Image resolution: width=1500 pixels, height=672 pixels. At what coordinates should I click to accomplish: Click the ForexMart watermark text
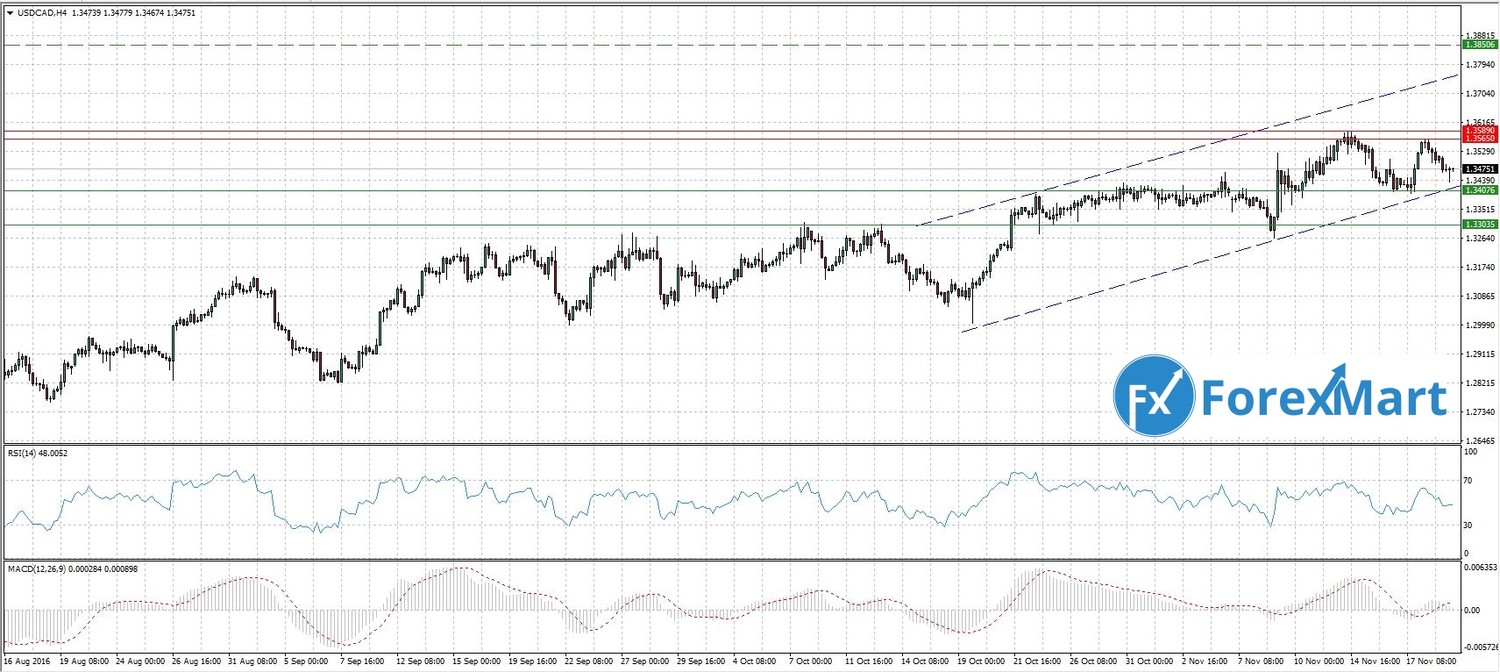(x=1322, y=397)
